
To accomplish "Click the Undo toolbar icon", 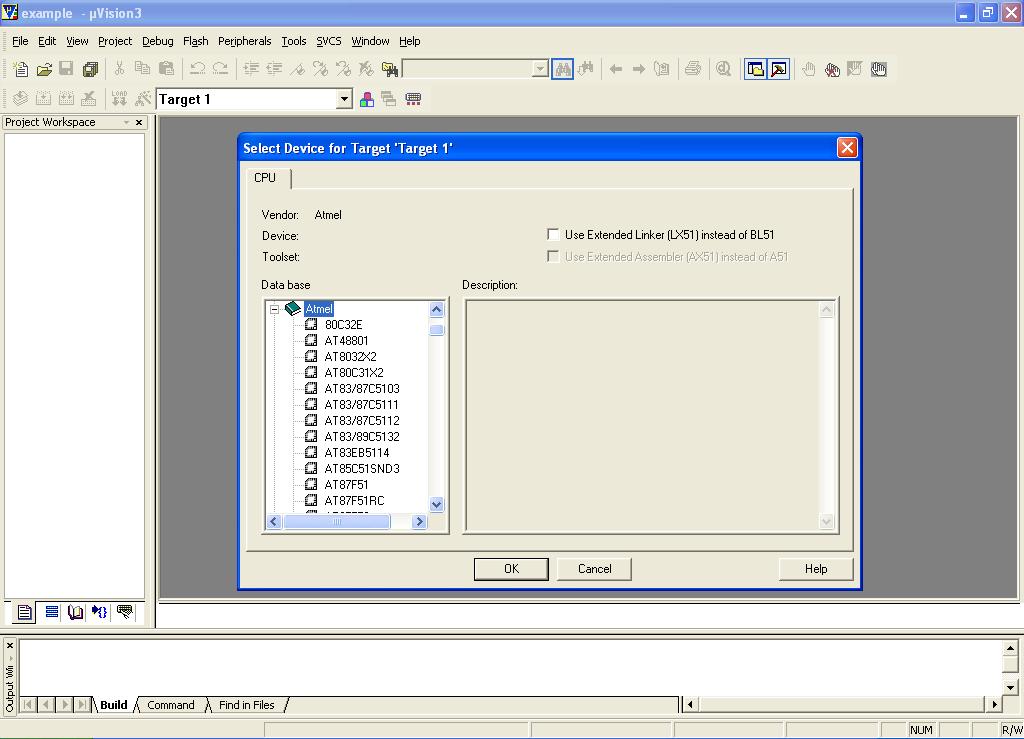I will click(x=198, y=69).
